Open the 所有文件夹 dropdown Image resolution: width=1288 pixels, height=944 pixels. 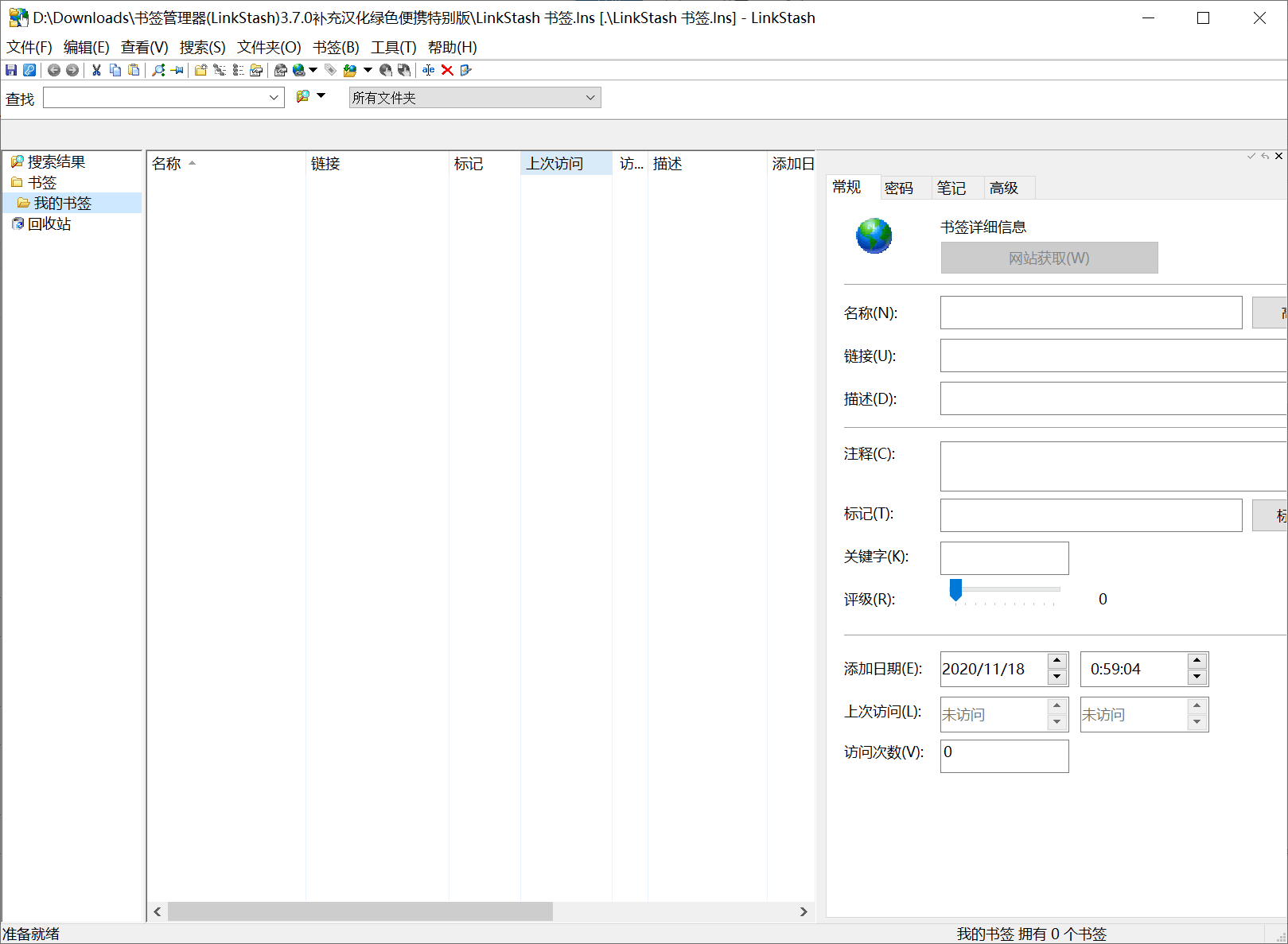590,97
